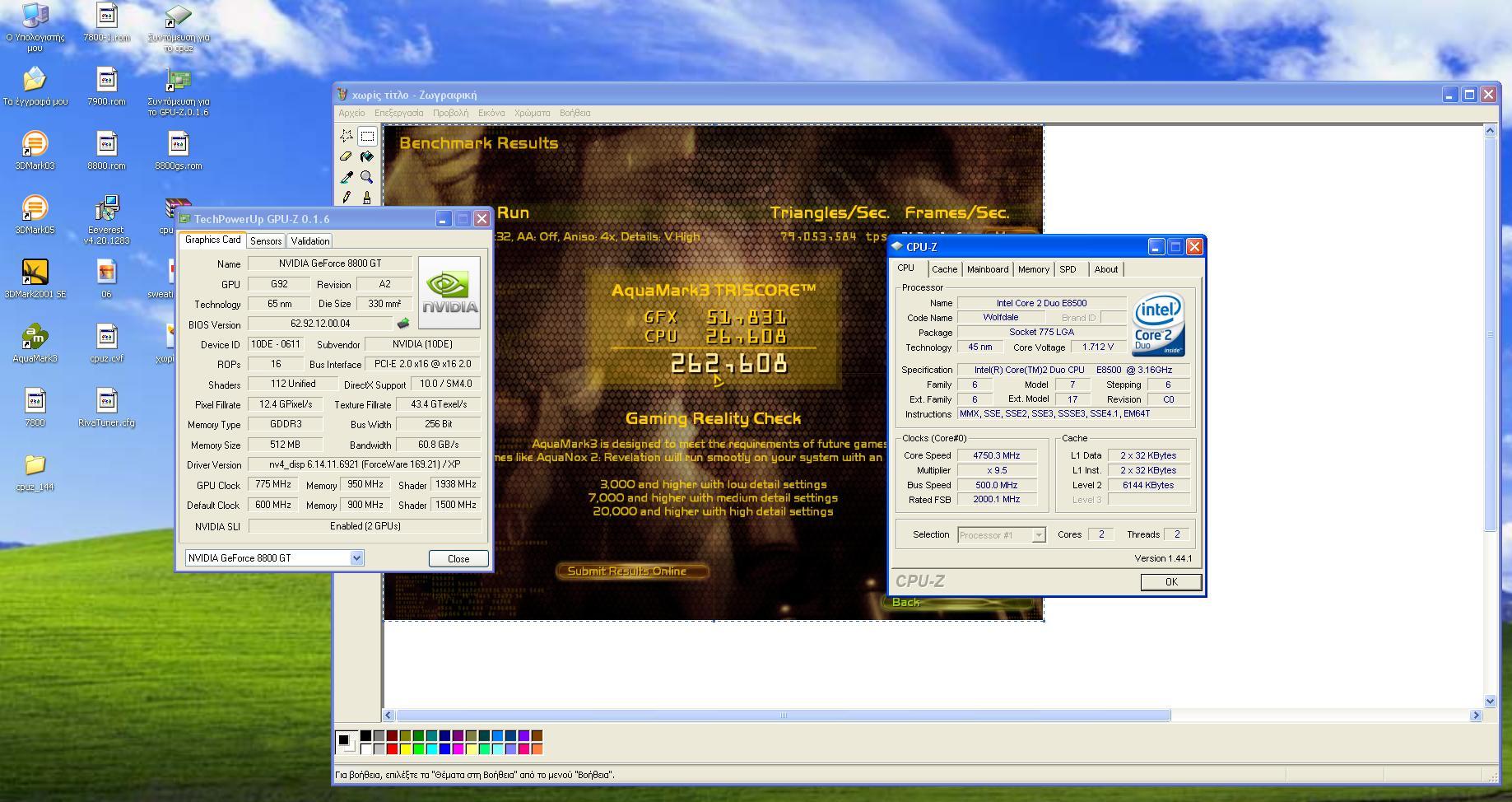
Task: Pick the Fill With Color bucket tool
Action: (x=367, y=156)
